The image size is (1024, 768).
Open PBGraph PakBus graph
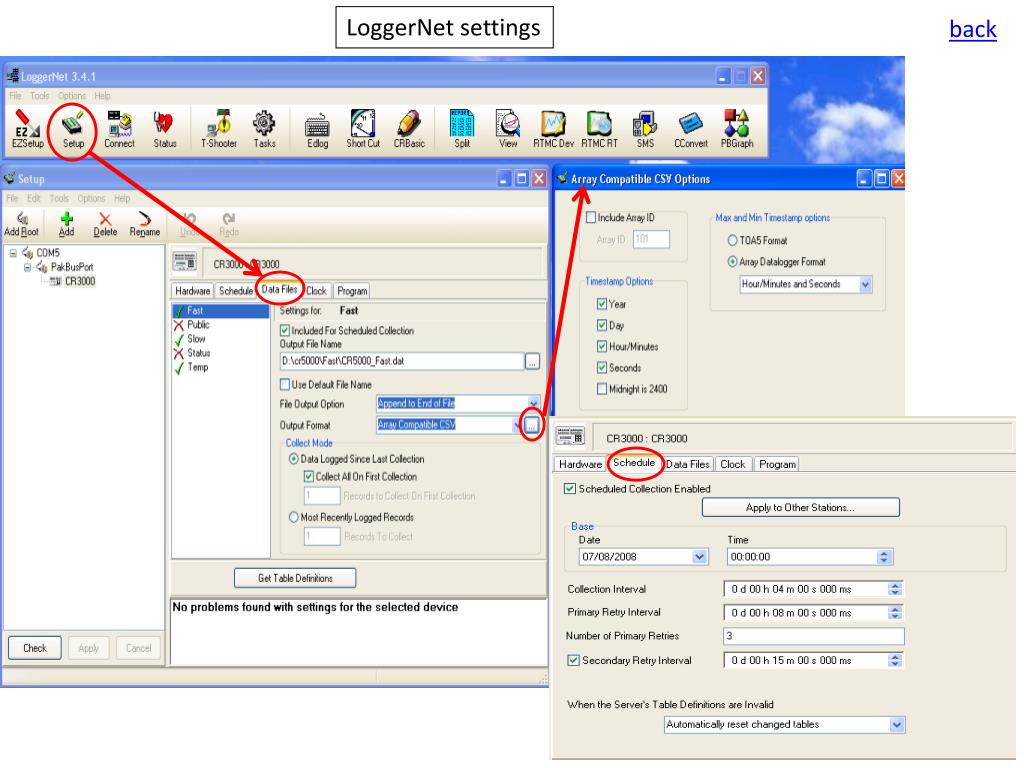click(737, 129)
